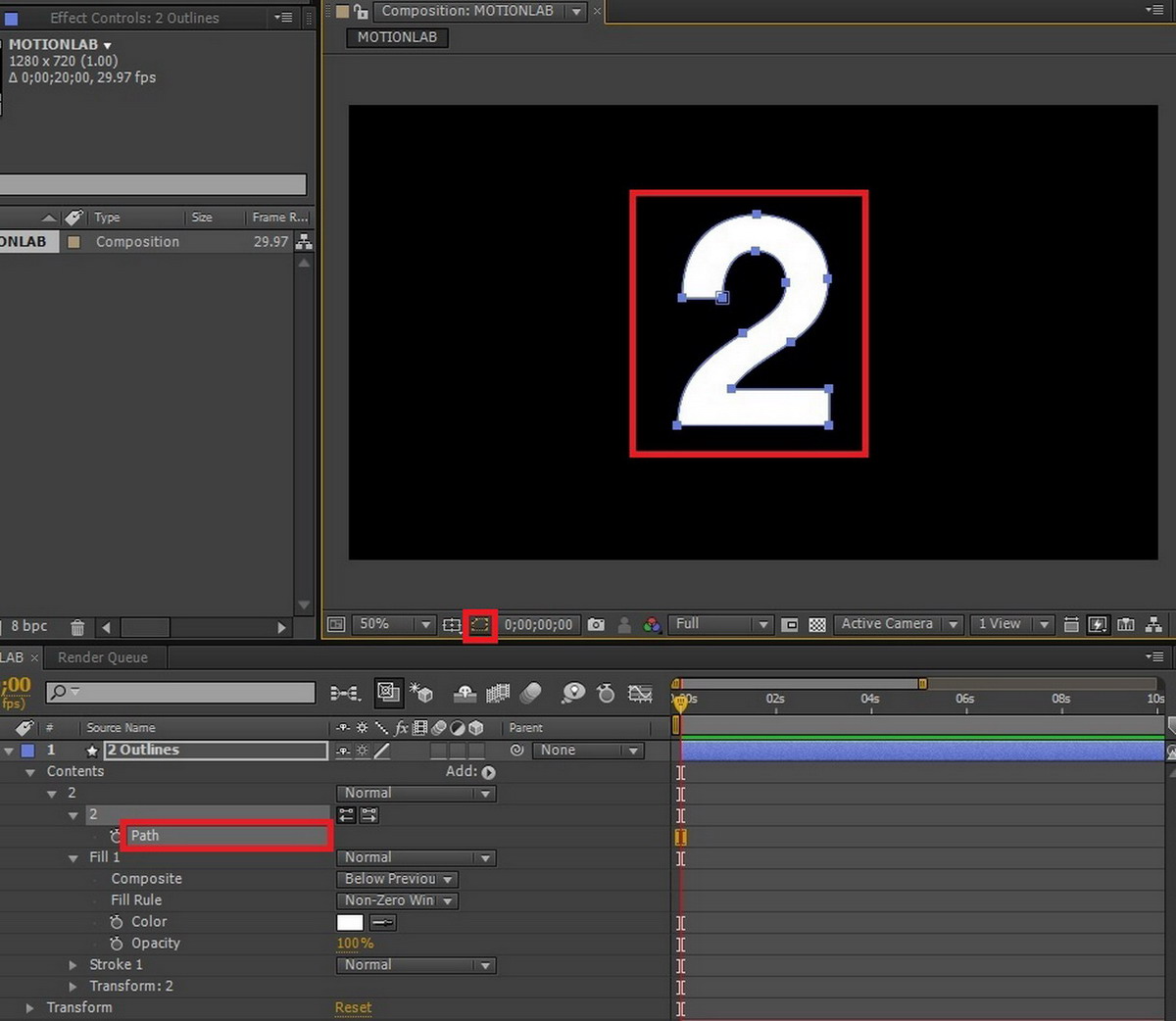Enable the Draft 3D cube icon
This screenshot has height=1021, width=1176.
pyautogui.click(x=422, y=694)
